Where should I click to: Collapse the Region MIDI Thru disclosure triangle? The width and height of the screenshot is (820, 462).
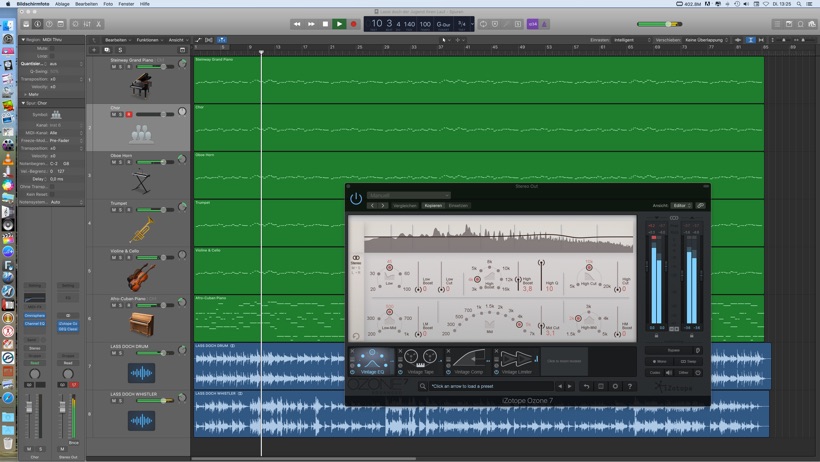[22, 40]
